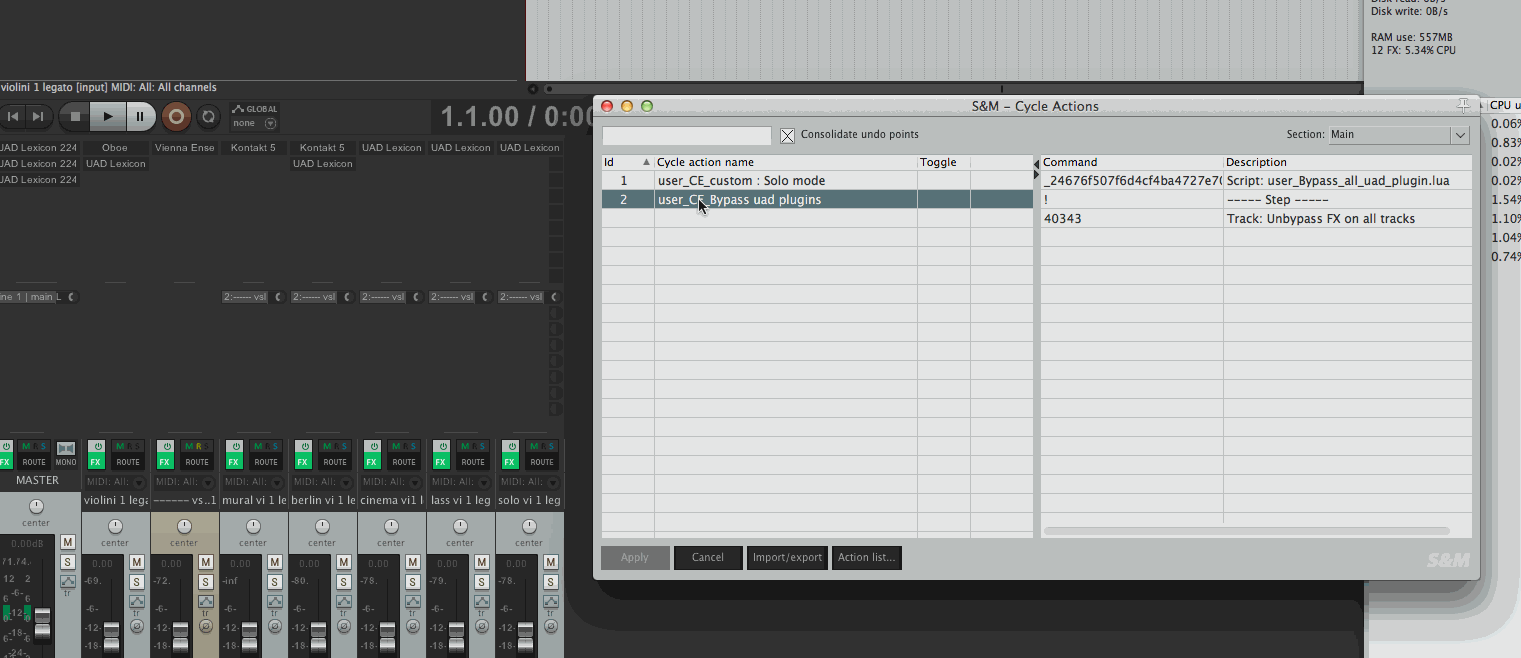Open Oboe FX slot in mixer
This screenshot has width=1521, height=658.
point(115,148)
